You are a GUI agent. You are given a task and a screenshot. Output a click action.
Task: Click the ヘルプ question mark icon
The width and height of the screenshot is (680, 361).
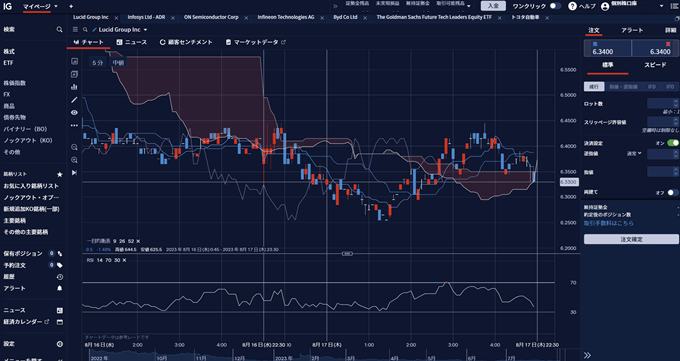(572, 6)
